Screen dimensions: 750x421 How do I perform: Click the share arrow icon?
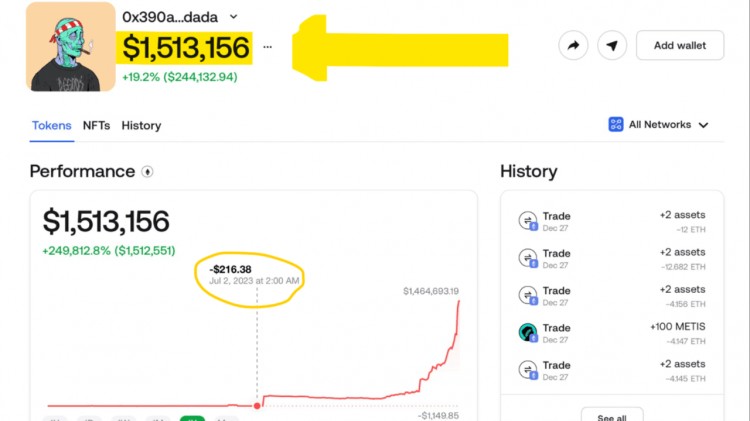tap(574, 46)
